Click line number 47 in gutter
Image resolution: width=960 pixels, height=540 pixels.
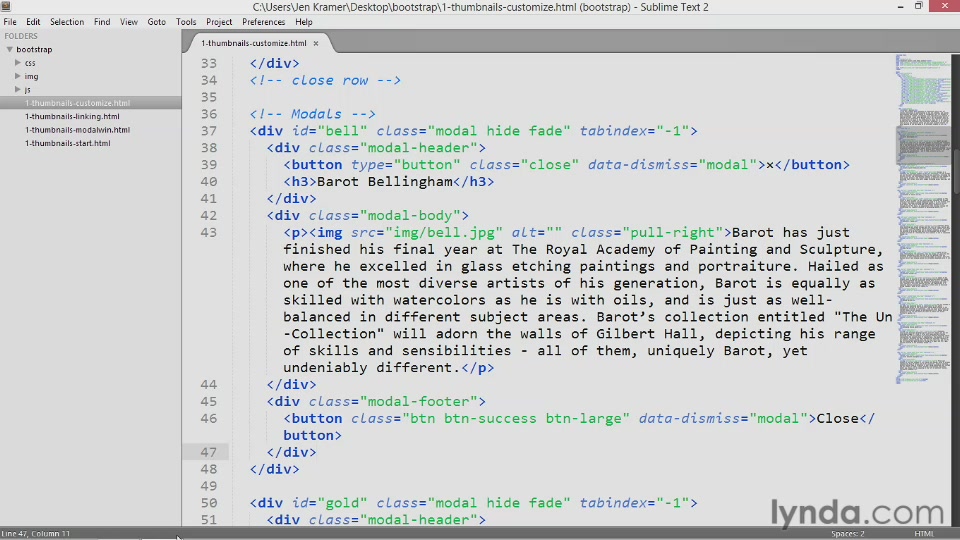coord(209,452)
